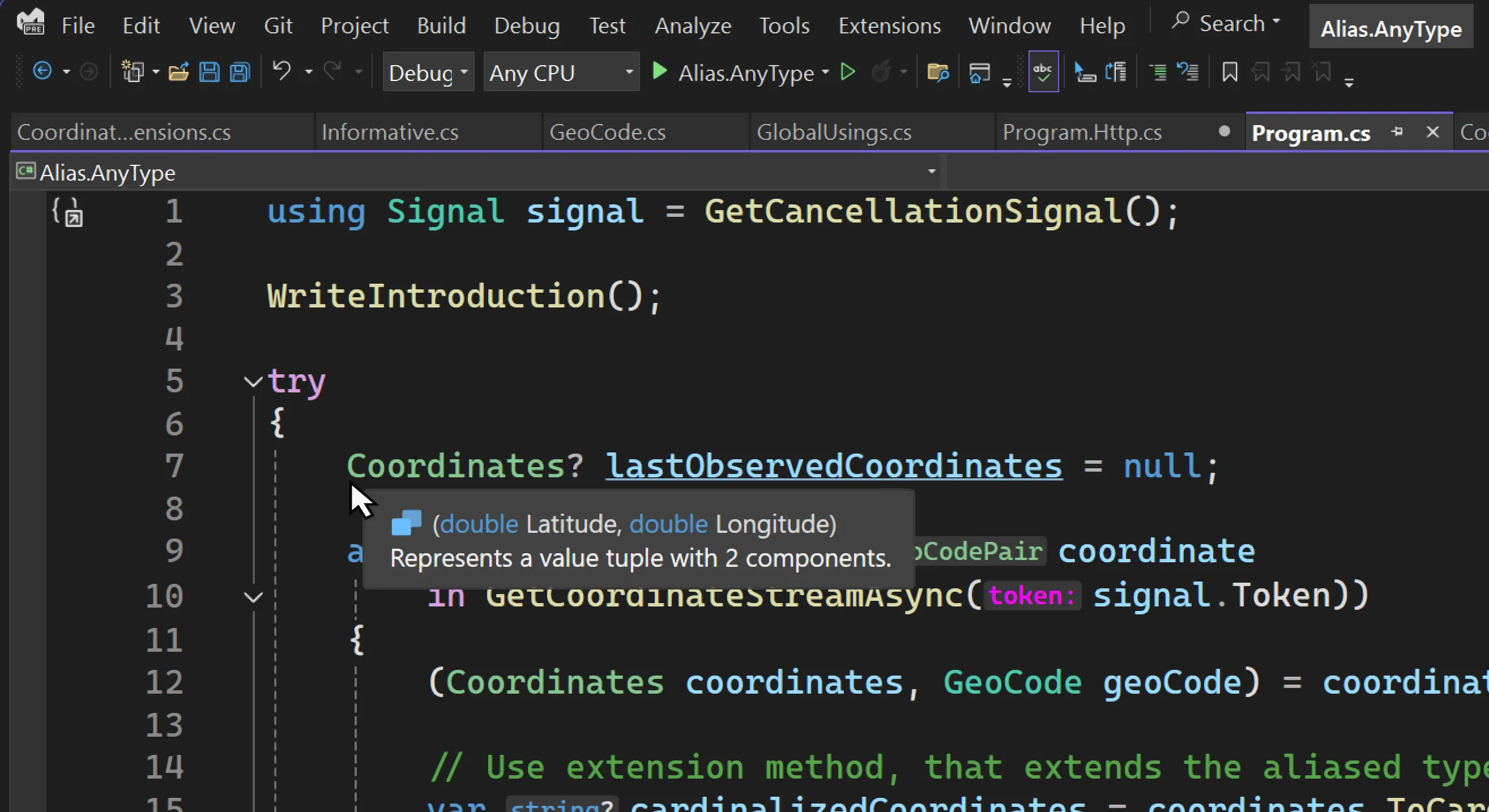Click the token: inline parameter hint
Screen dimensions: 1489x812
click(1032, 596)
